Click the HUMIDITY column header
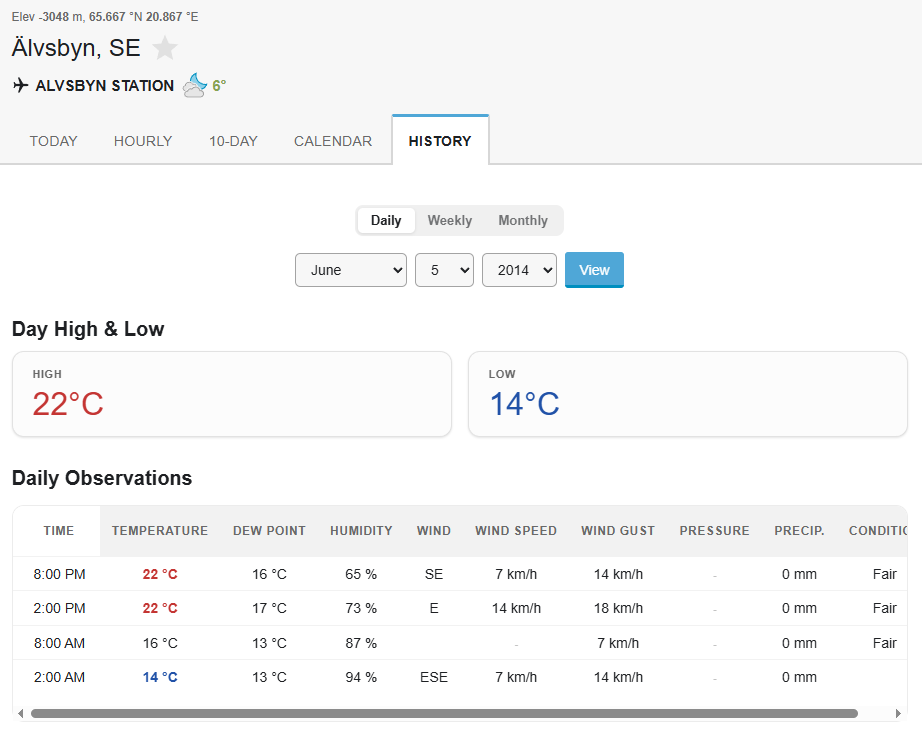This screenshot has width=922, height=745. tap(361, 531)
